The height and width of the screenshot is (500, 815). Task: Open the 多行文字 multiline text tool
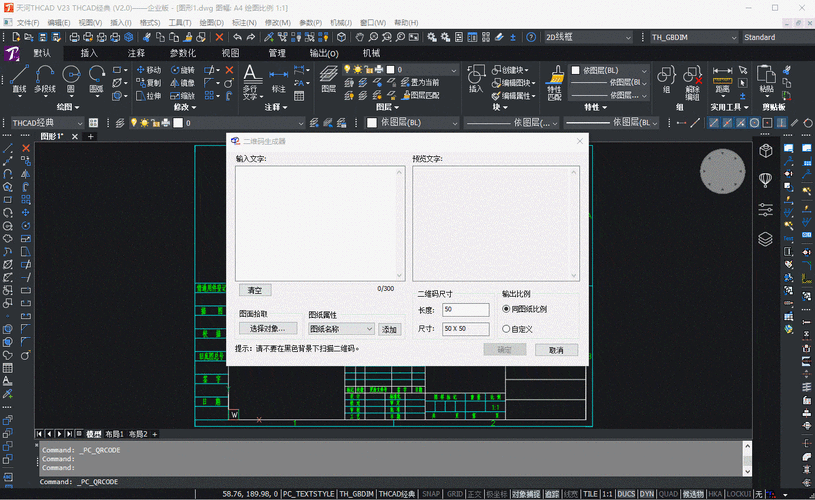tap(253, 82)
